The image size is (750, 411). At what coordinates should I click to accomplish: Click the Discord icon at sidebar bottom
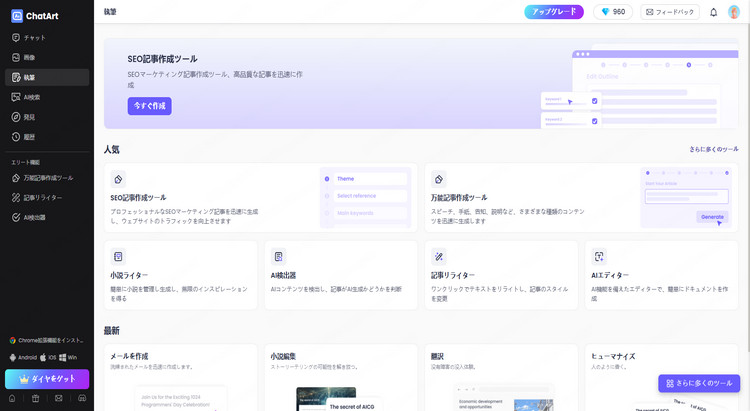pyautogui.click(x=82, y=398)
